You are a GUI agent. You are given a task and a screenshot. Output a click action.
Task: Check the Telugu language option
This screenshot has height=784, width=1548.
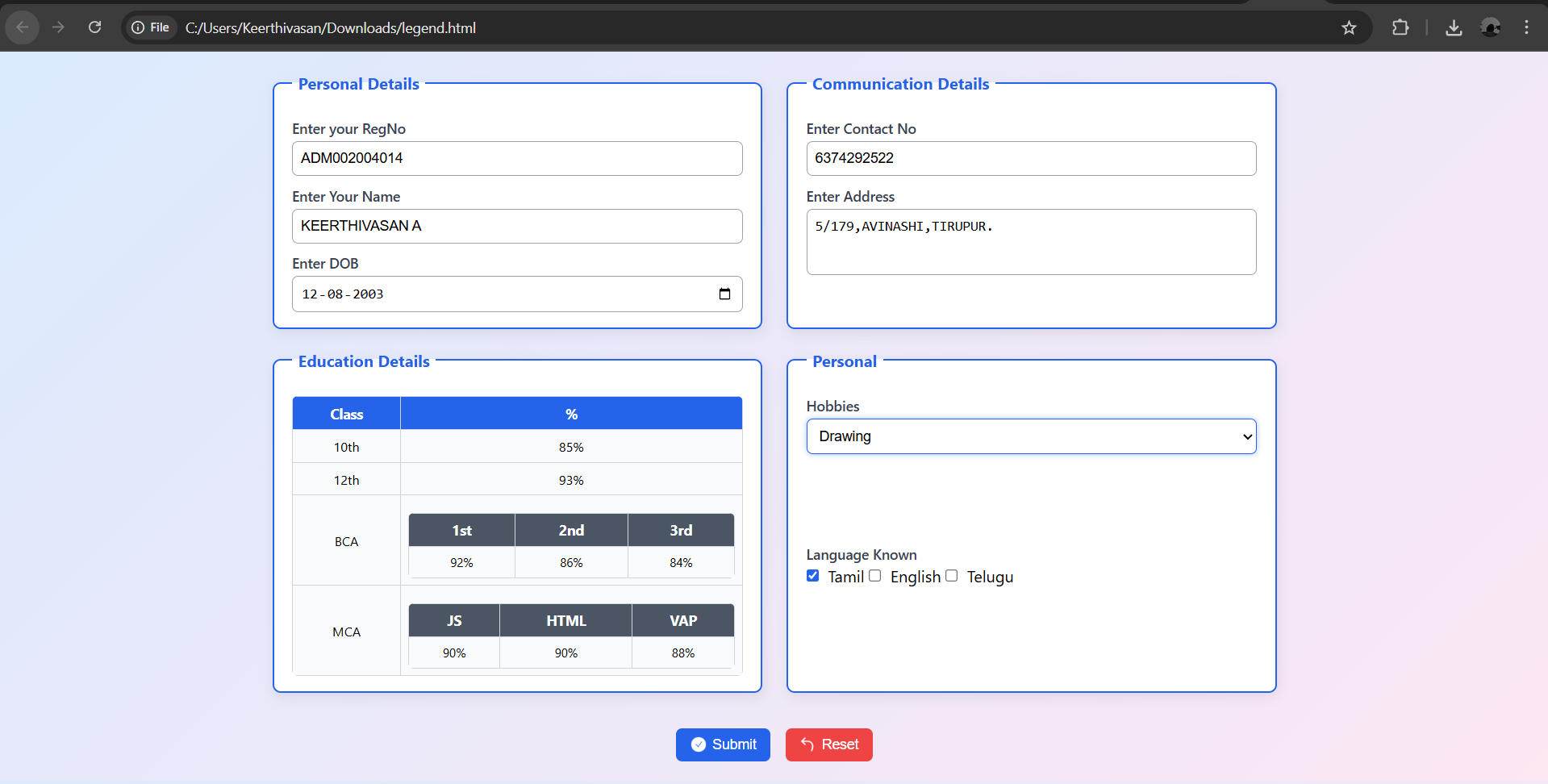pos(951,575)
